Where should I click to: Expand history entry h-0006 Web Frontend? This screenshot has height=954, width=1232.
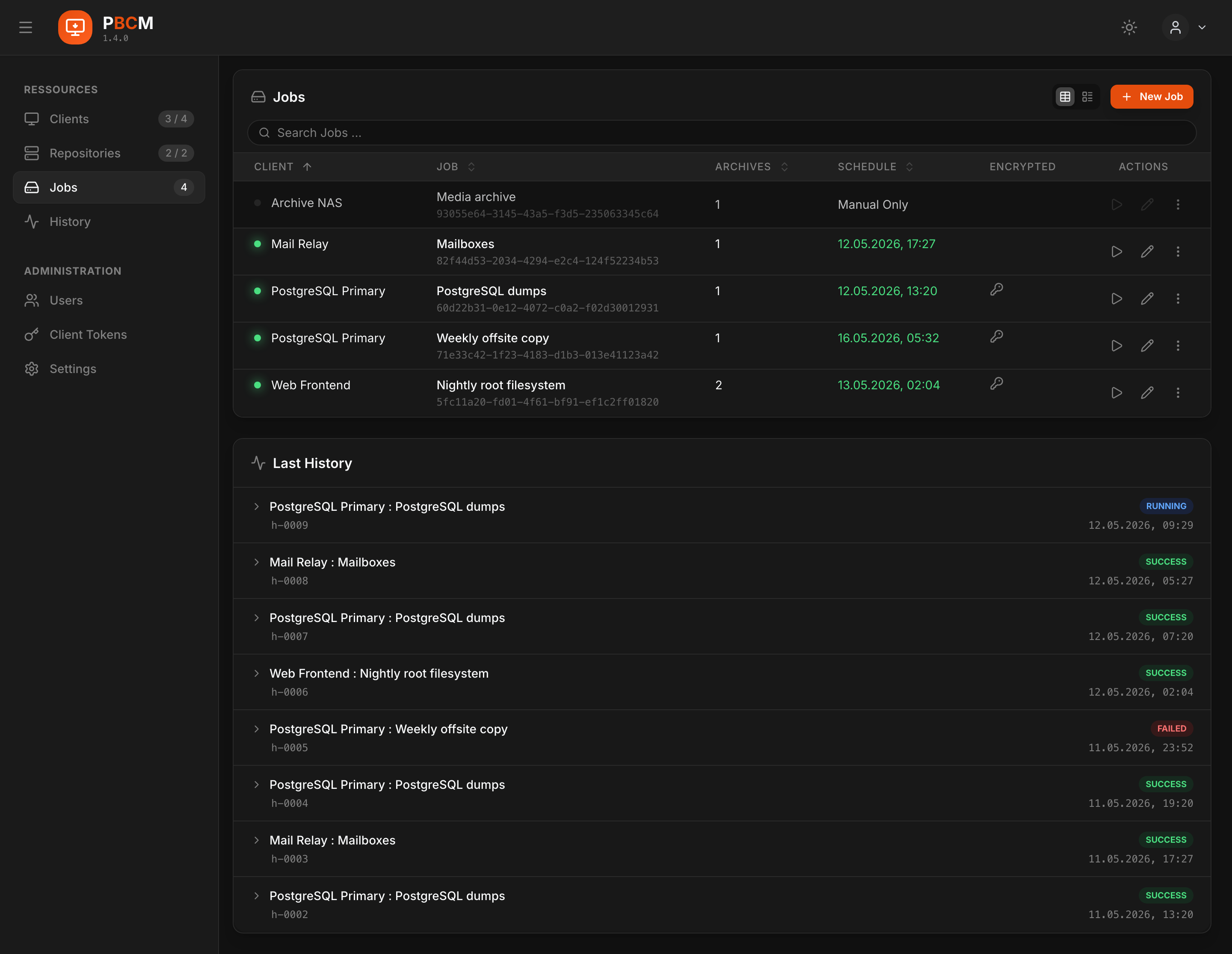coord(257,674)
